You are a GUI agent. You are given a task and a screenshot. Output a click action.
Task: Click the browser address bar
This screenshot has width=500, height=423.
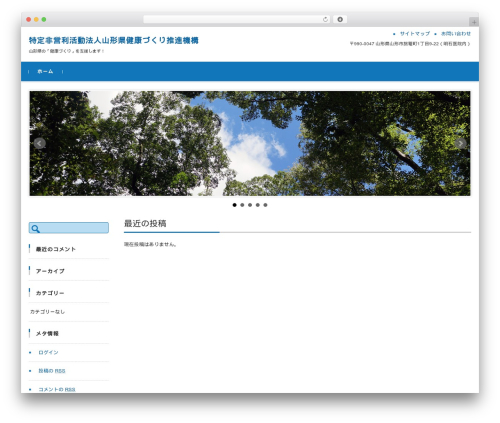point(237,19)
